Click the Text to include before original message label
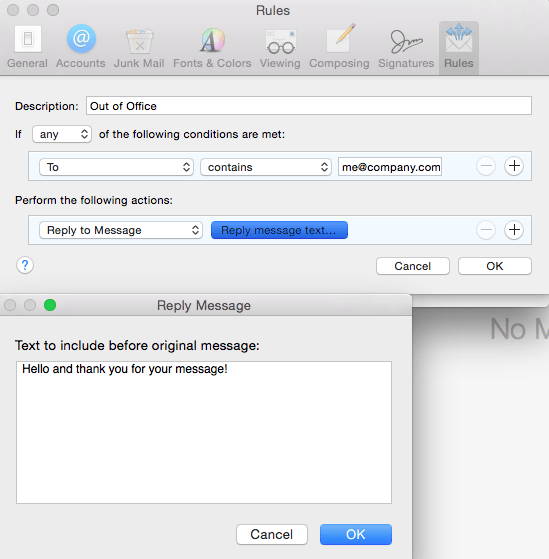 click(x=137, y=345)
